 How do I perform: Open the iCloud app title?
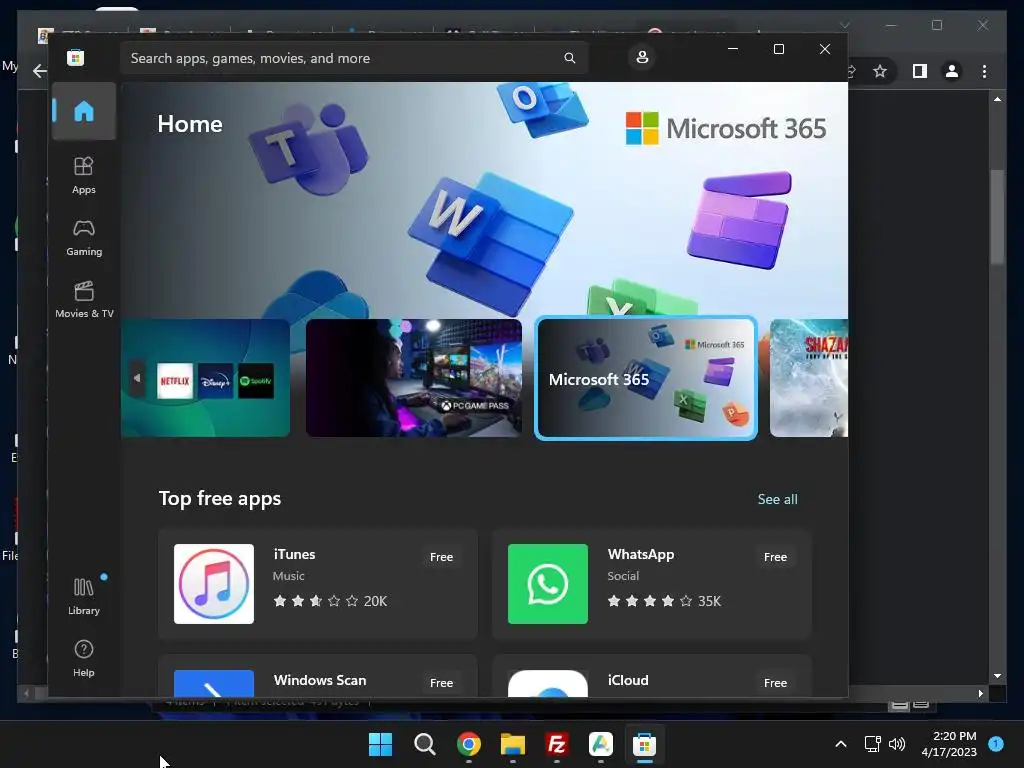(x=628, y=680)
